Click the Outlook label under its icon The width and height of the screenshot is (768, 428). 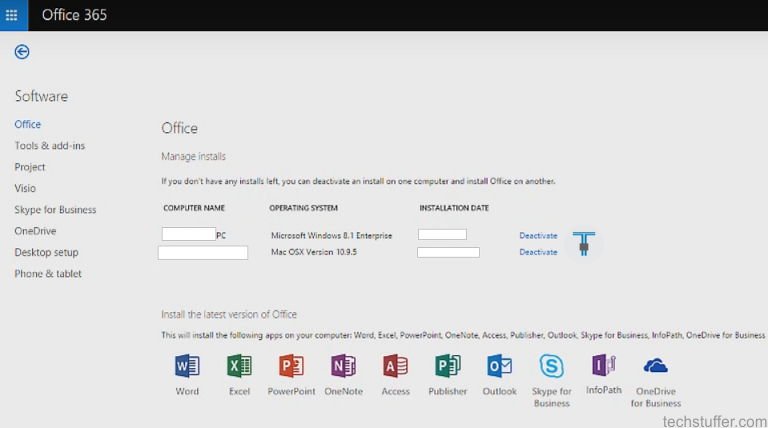[x=500, y=391]
